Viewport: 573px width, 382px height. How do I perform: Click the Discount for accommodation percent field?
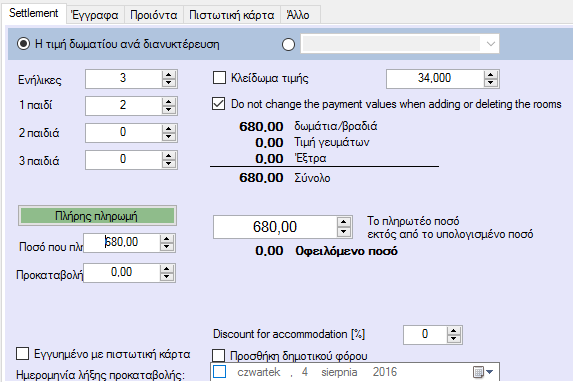(425, 334)
